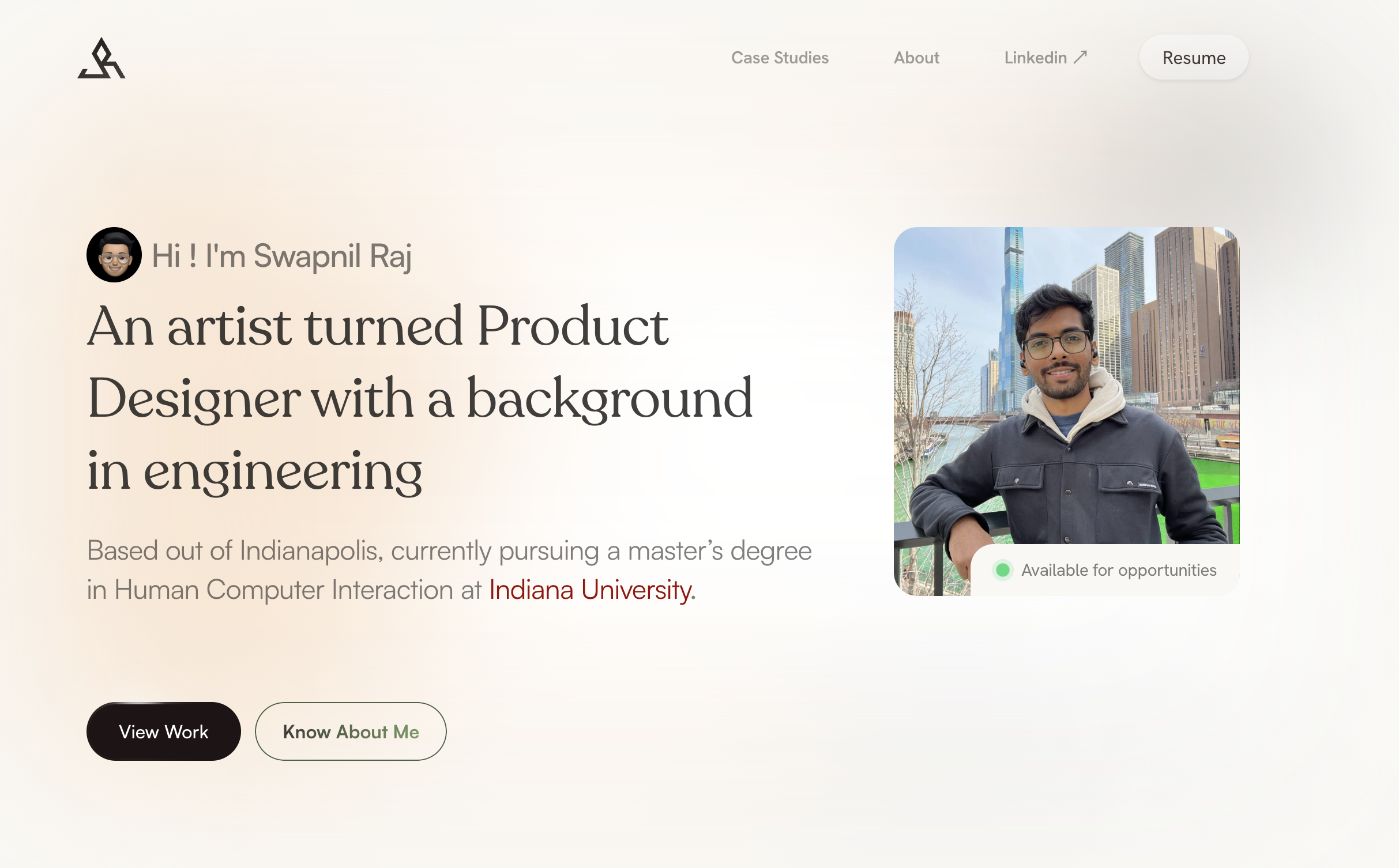Click the "An artist turned Product" headline line
The width and height of the screenshot is (1399, 868).
378,326
